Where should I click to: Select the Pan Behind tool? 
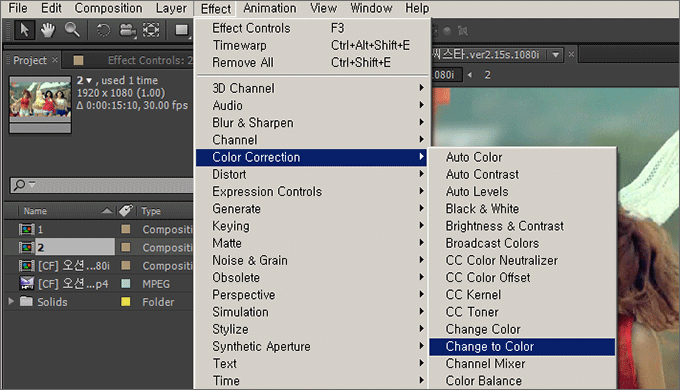point(151,30)
